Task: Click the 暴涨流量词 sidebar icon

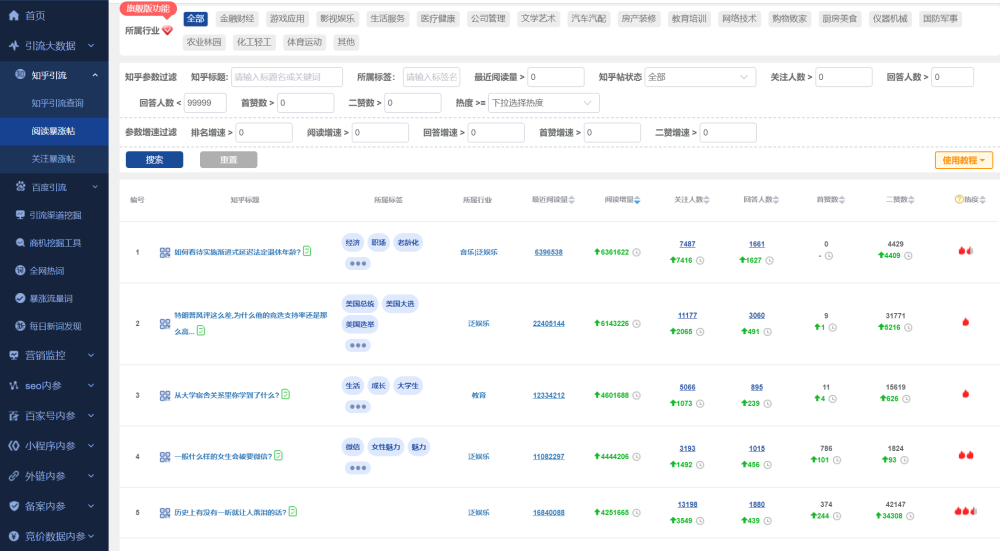Action: point(20,298)
